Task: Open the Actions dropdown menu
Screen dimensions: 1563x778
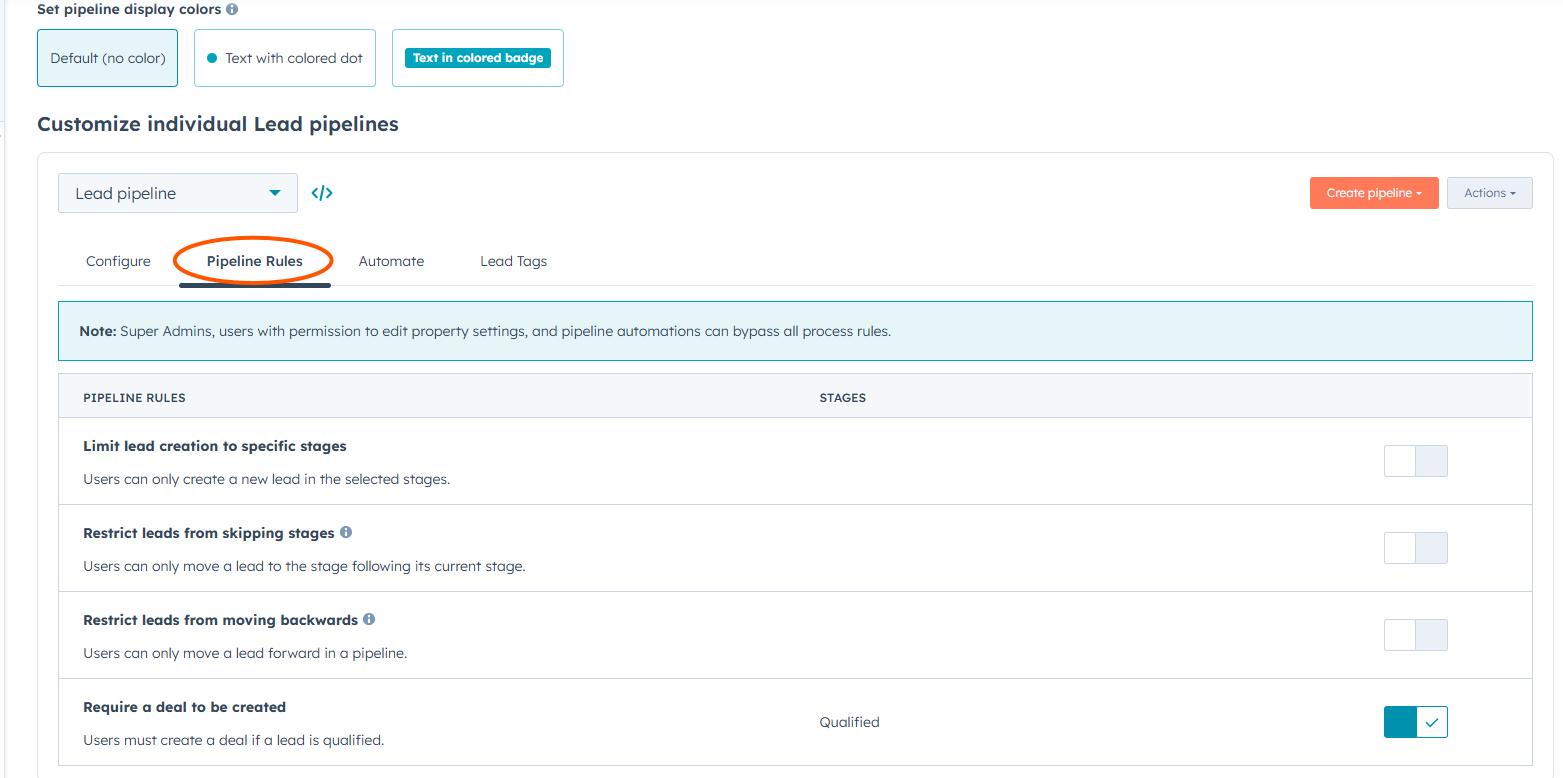Action: (1489, 193)
